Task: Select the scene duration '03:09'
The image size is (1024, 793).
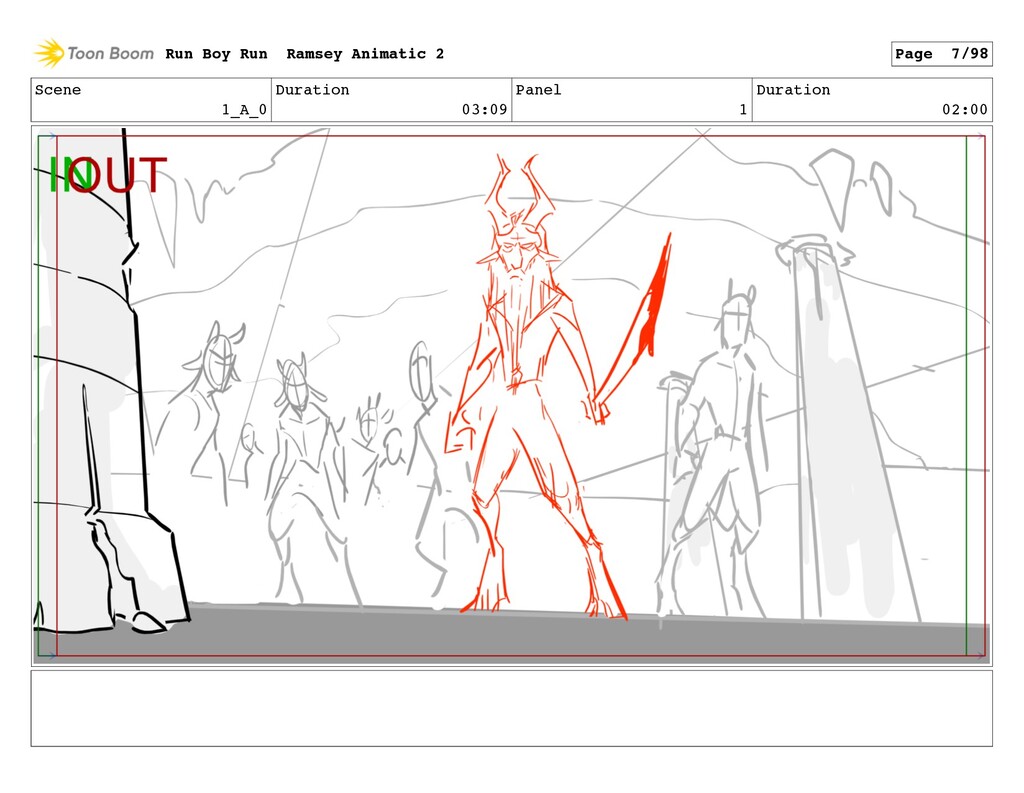Action: point(485,109)
